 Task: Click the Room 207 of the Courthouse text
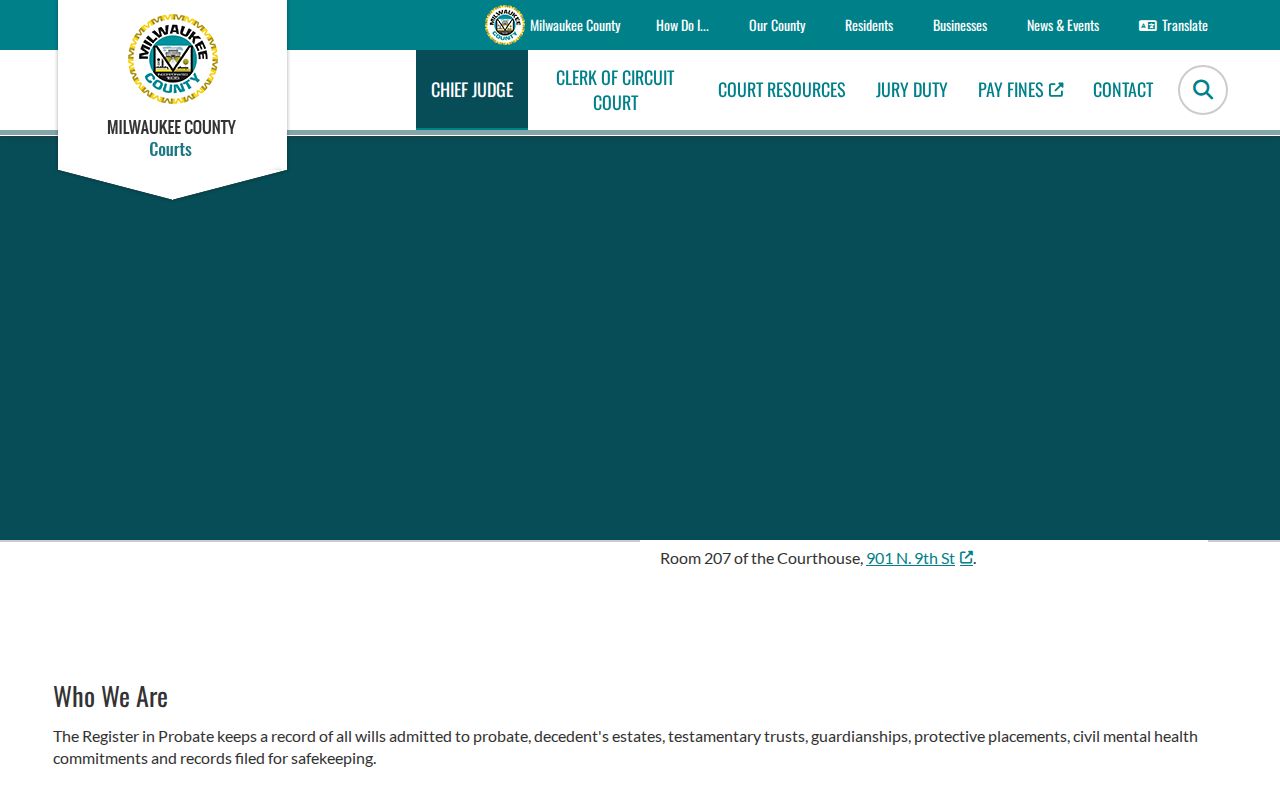pyautogui.click(x=761, y=558)
